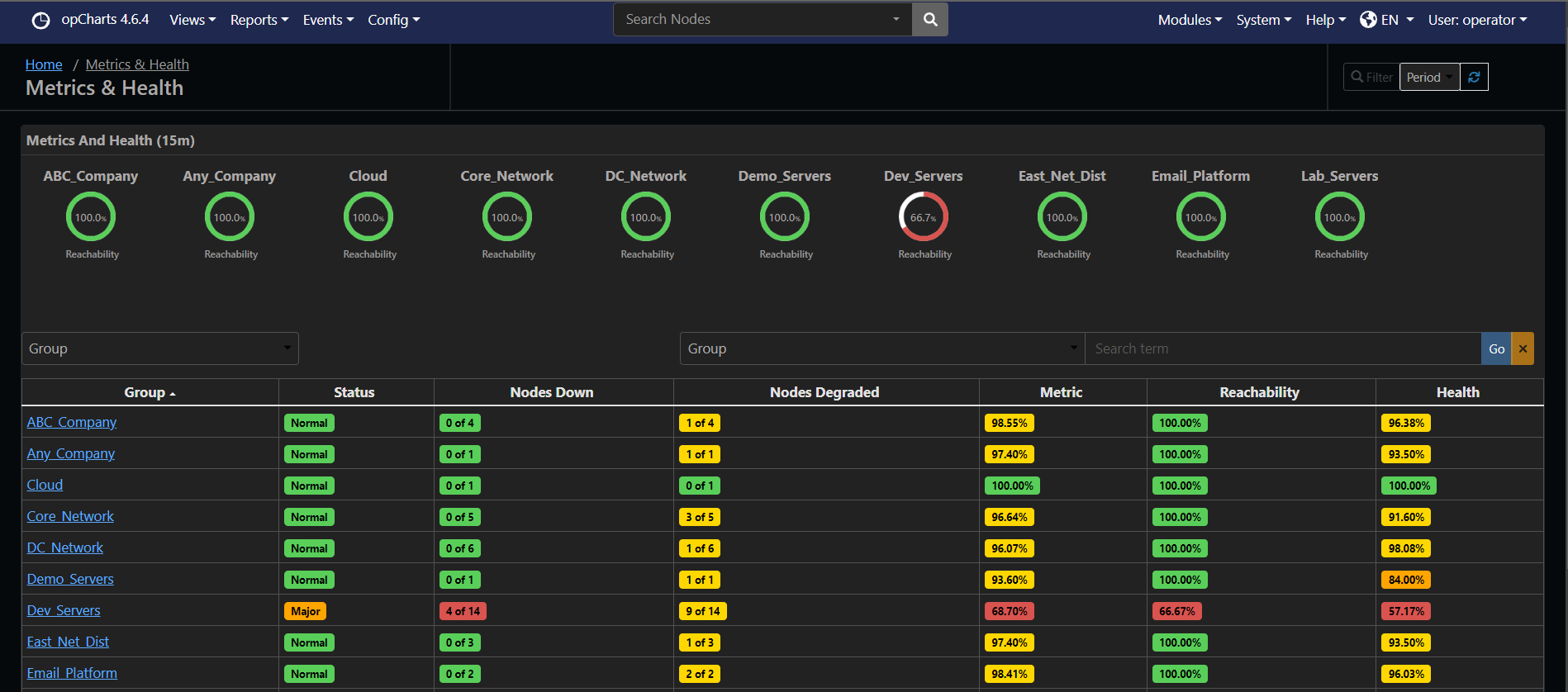Image resolution: width=1568 pixels, height=692 pixels.
Task: Open ABC_Company reachability gauge
Action: pos(91,216)
